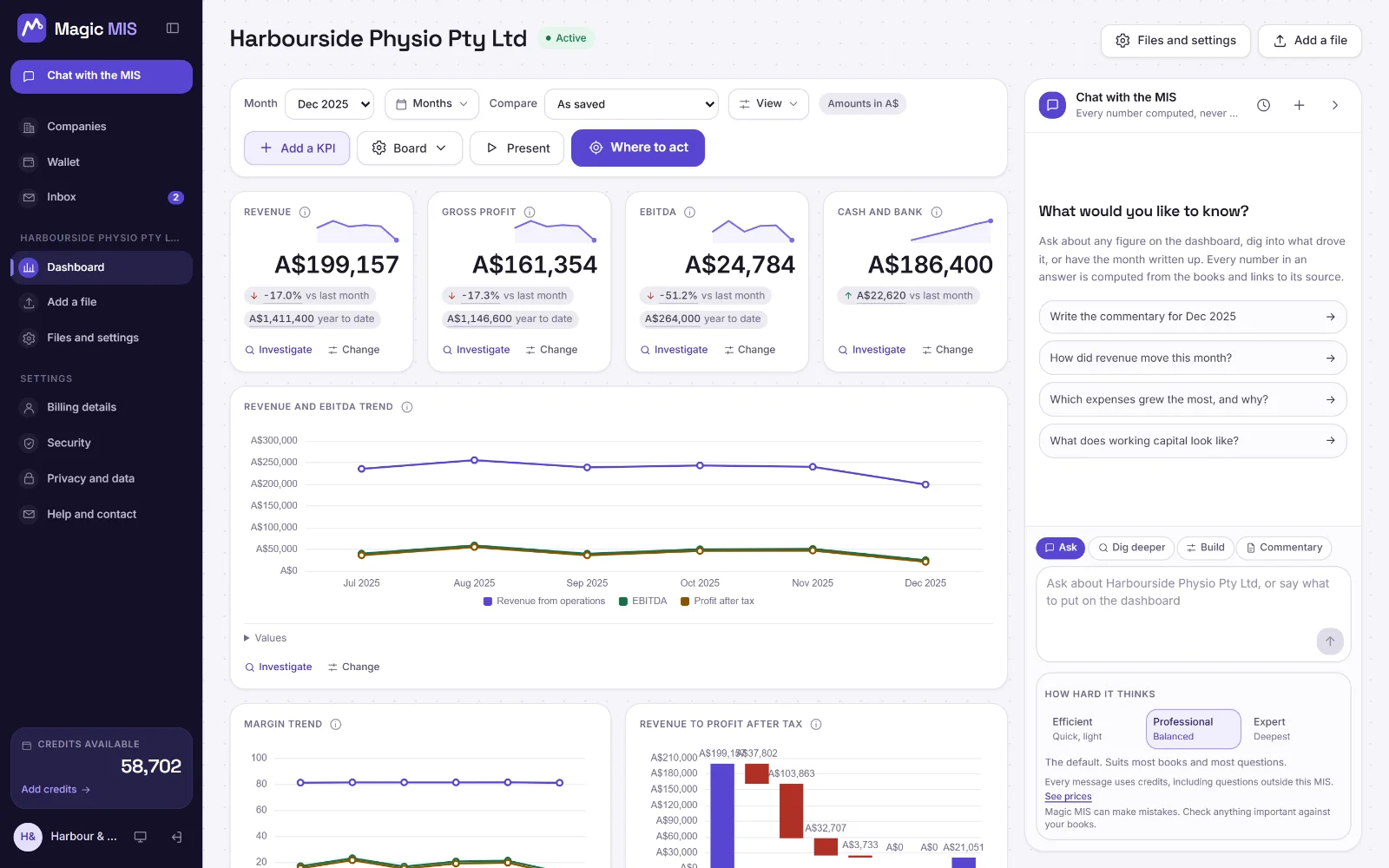Toggle the Revenue from operations legend swatch
Screen dimensions: 1389x868
[488, 602]
